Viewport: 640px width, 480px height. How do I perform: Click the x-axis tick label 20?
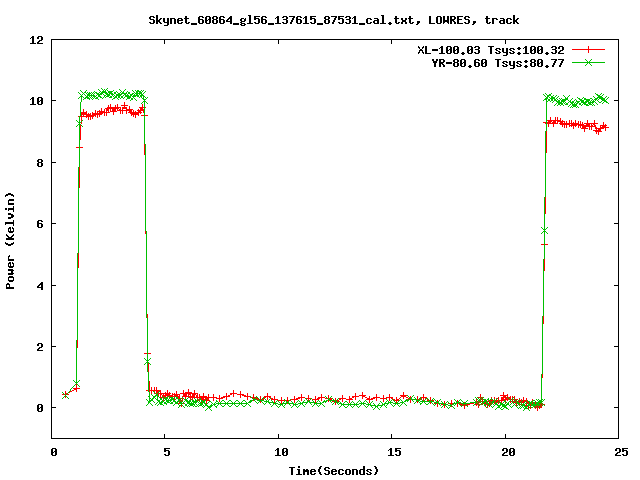click(x=508, y=452)
